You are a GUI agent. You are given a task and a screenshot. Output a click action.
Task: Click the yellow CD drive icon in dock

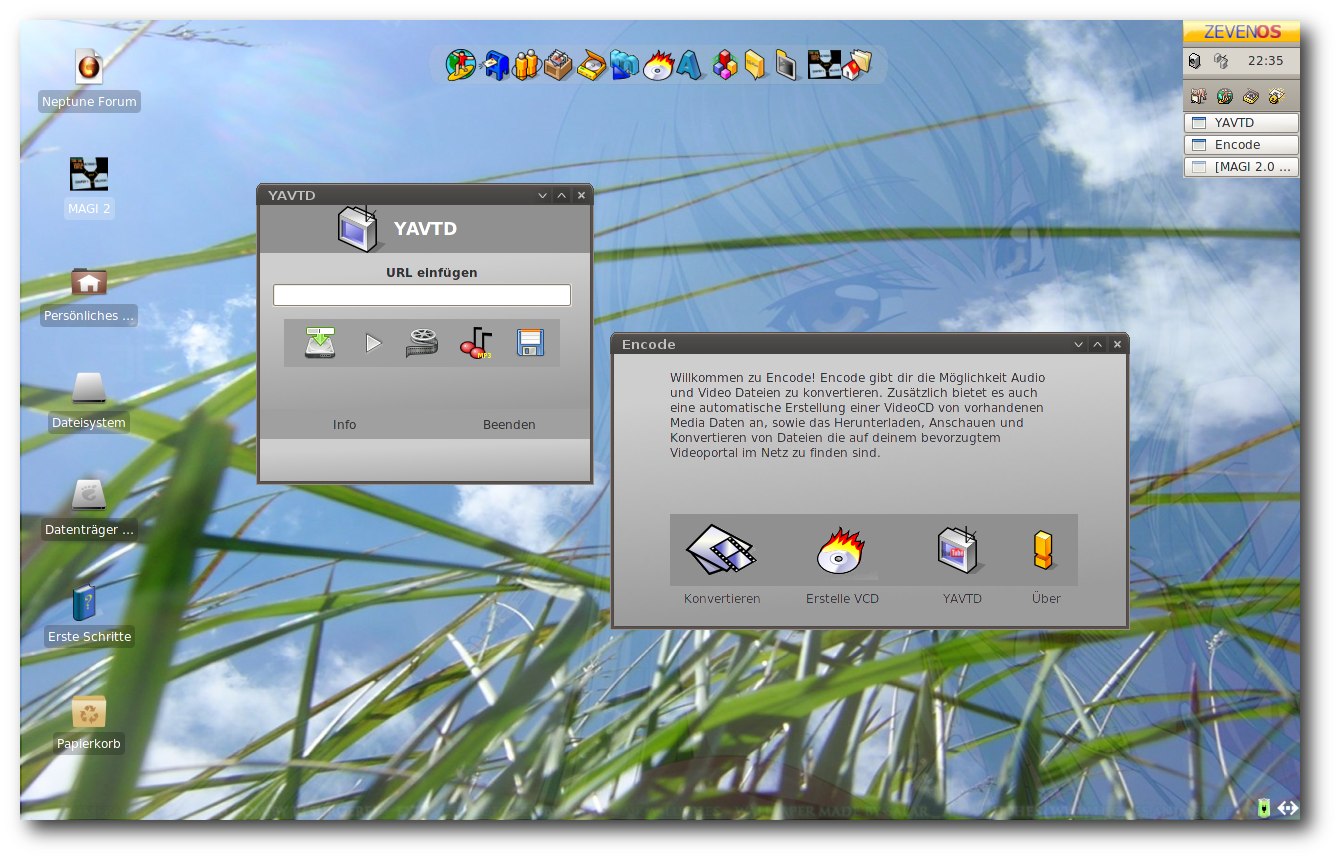tap(591, 65)
